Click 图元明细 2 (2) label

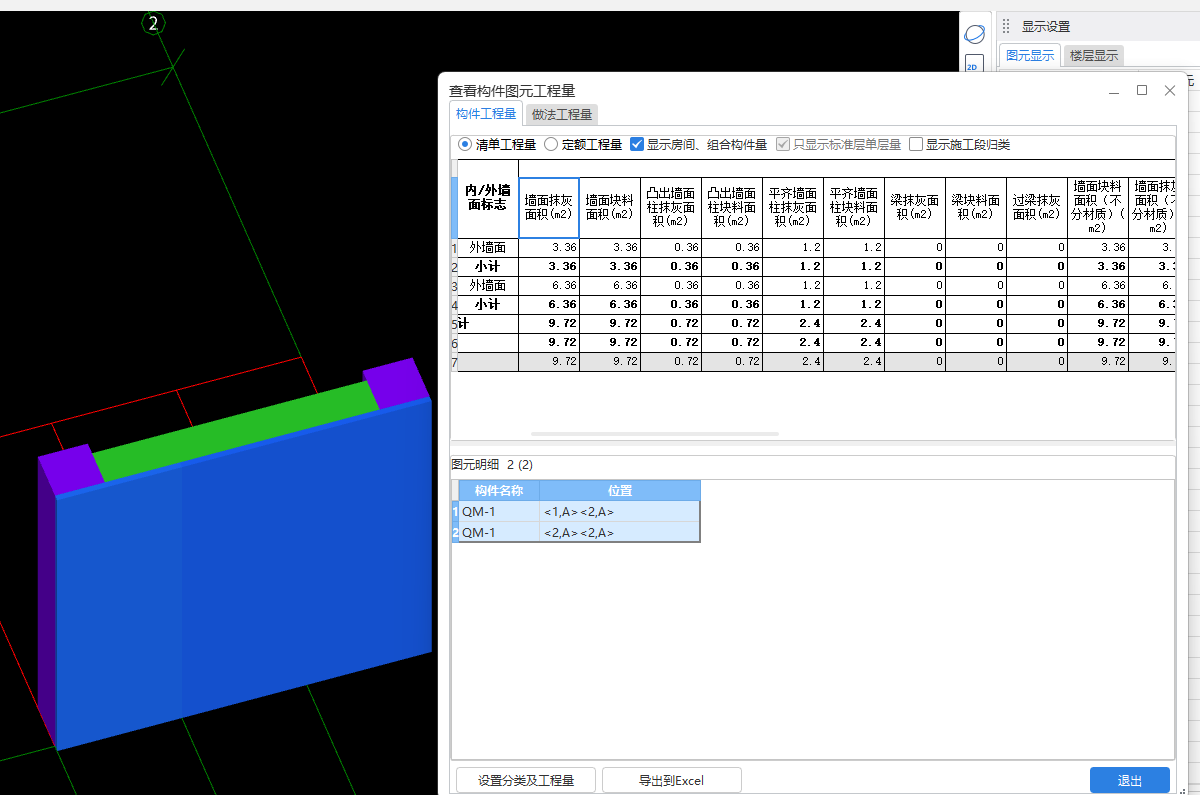[492, 465]
